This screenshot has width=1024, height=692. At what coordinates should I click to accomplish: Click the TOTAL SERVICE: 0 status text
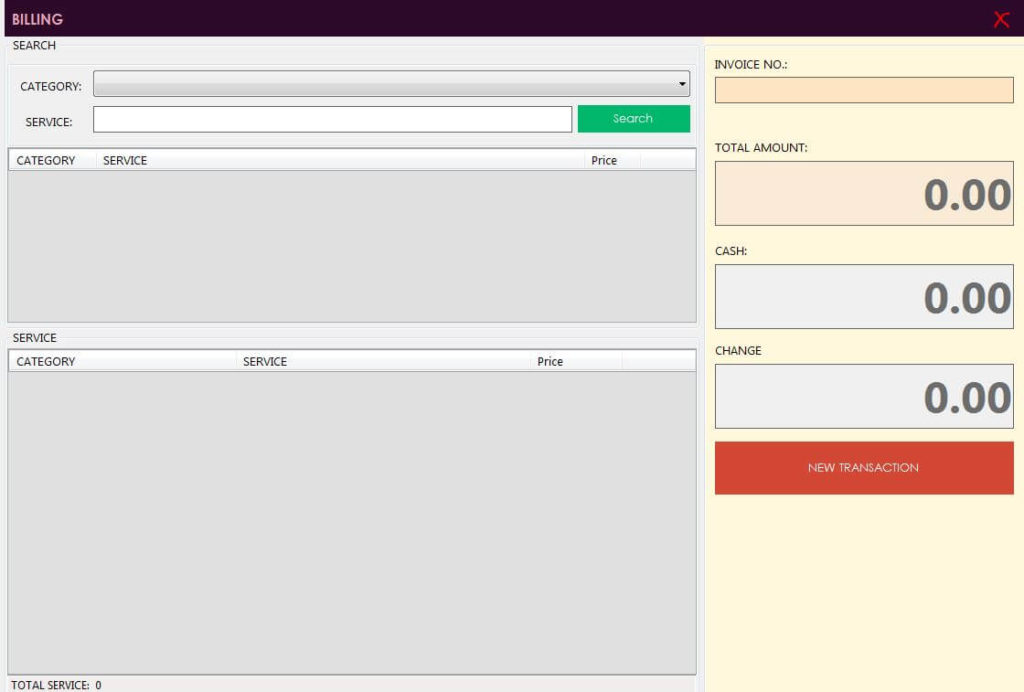(x=56, y=685)
